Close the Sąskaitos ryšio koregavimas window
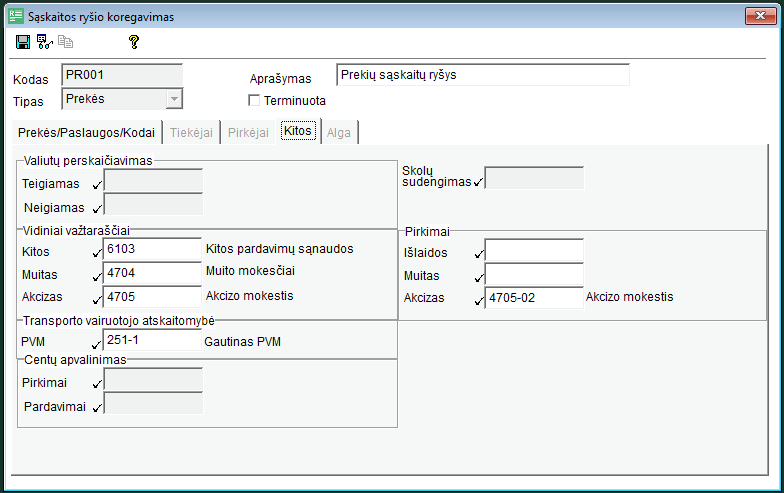This screenshot has width=784, height=493. coord(761,15)
